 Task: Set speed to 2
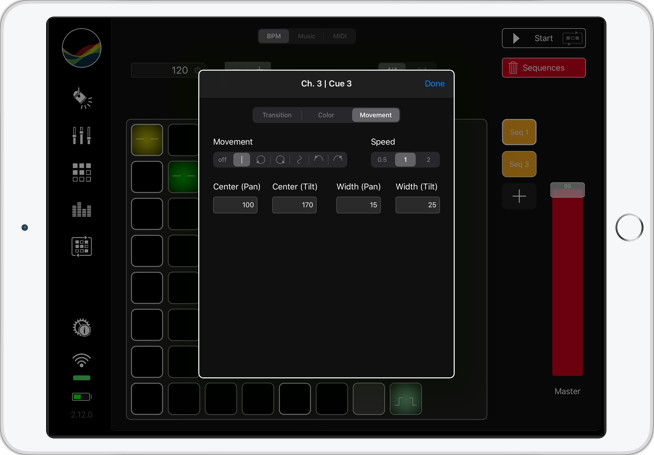428,160
